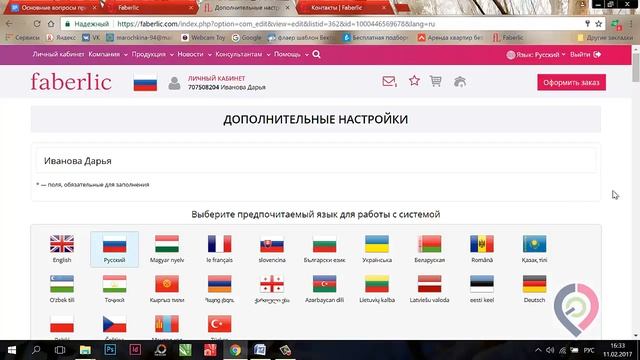Image resolution: width=640 pixels, height=360 pixels.
Task: Open InDesign from the taskbar
Action: (x=135, y=350)
